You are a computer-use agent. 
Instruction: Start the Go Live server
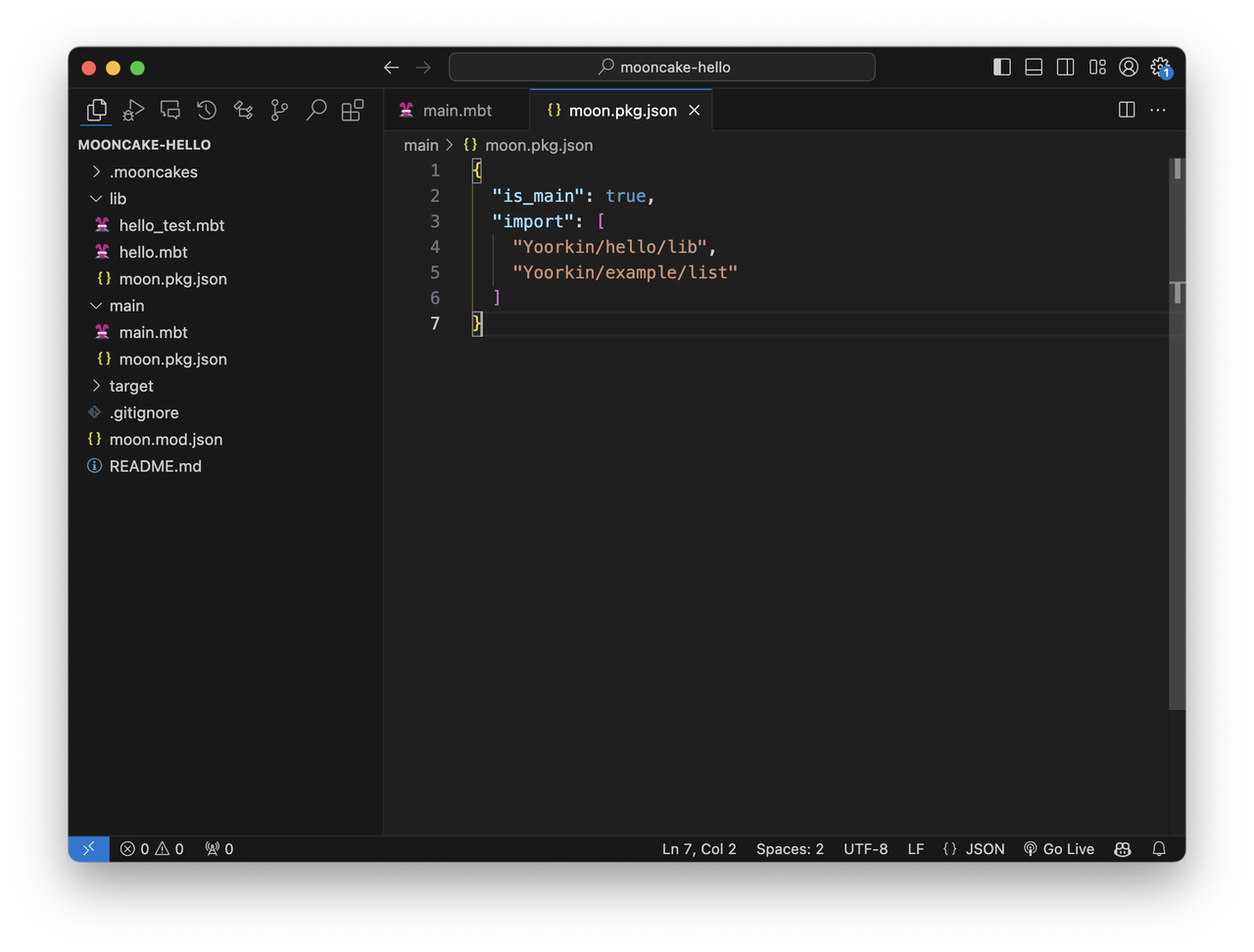pyautogui.click(x=1059, y=849)
